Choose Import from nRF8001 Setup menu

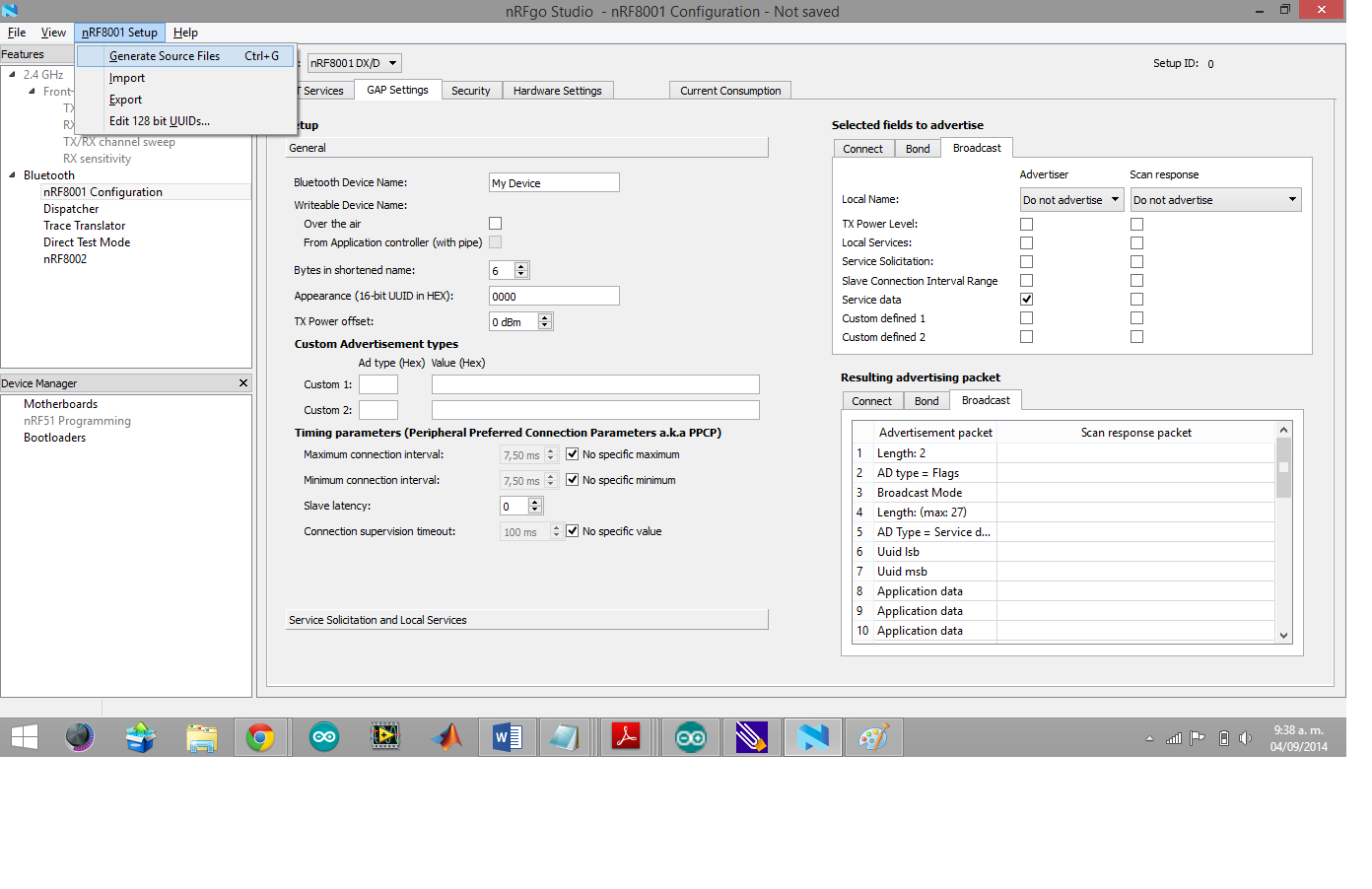[x=186, y=78]
